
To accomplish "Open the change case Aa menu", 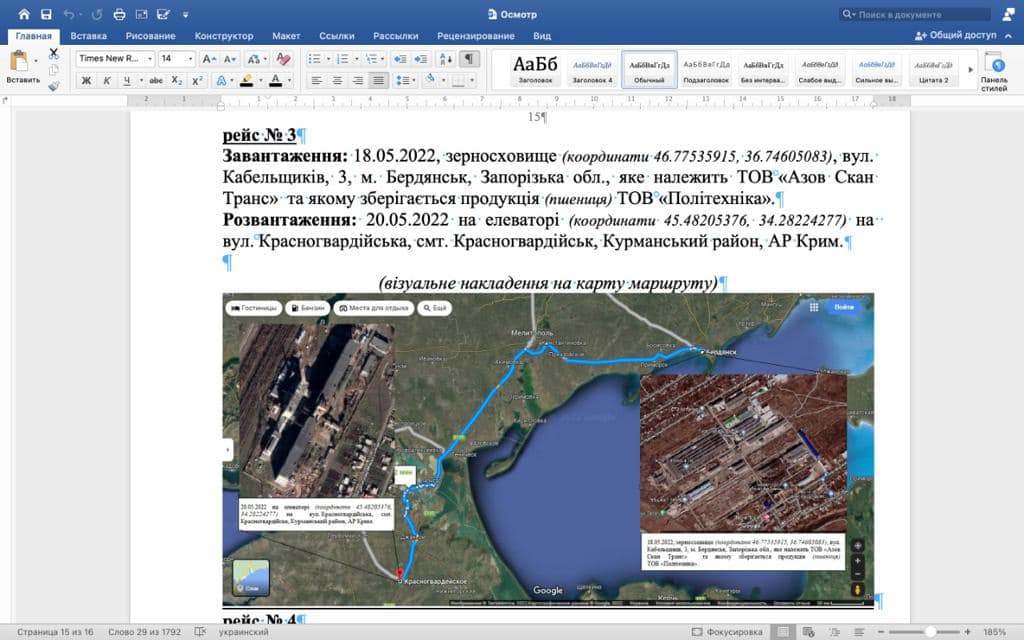I will [x=255, y=59].
